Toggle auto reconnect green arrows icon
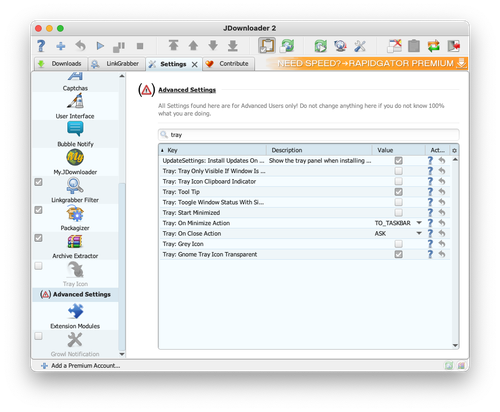Image resolution: width=500 pixels, height=412 pixels. tap(287, 46)
